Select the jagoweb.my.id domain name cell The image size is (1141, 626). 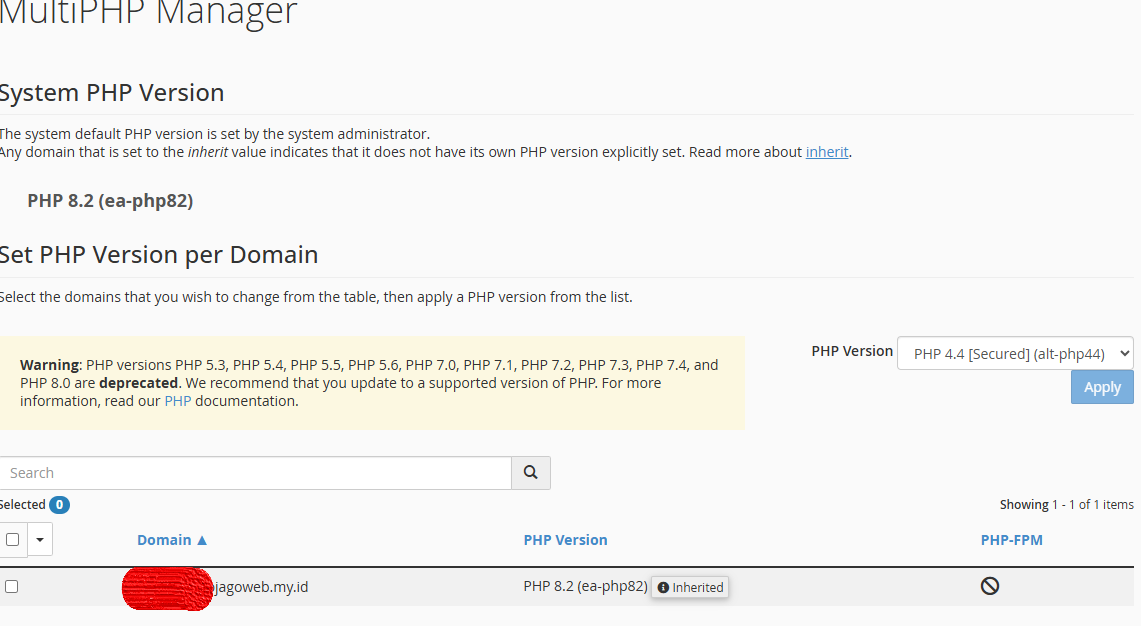point(260,587)
